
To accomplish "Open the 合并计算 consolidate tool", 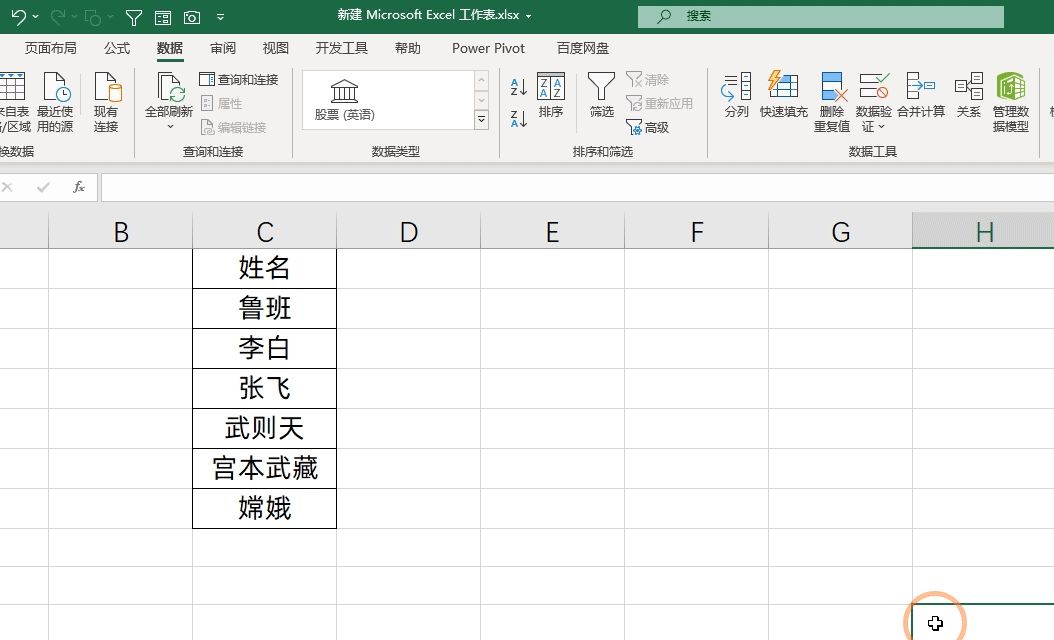I will pyautogui.click(x=920, y=88).
